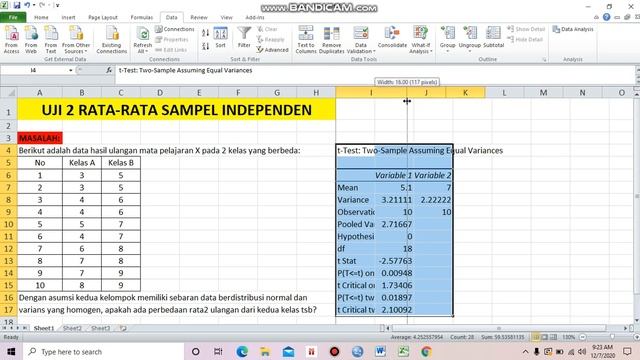The height and width of the screenshot is (360, 640).
Task: Click the Name Box field
Action: (x=33, y=70)
